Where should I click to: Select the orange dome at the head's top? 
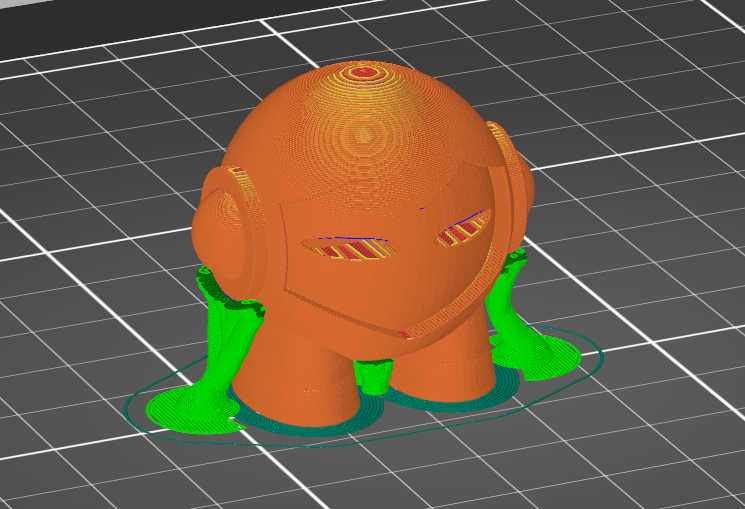366,138
